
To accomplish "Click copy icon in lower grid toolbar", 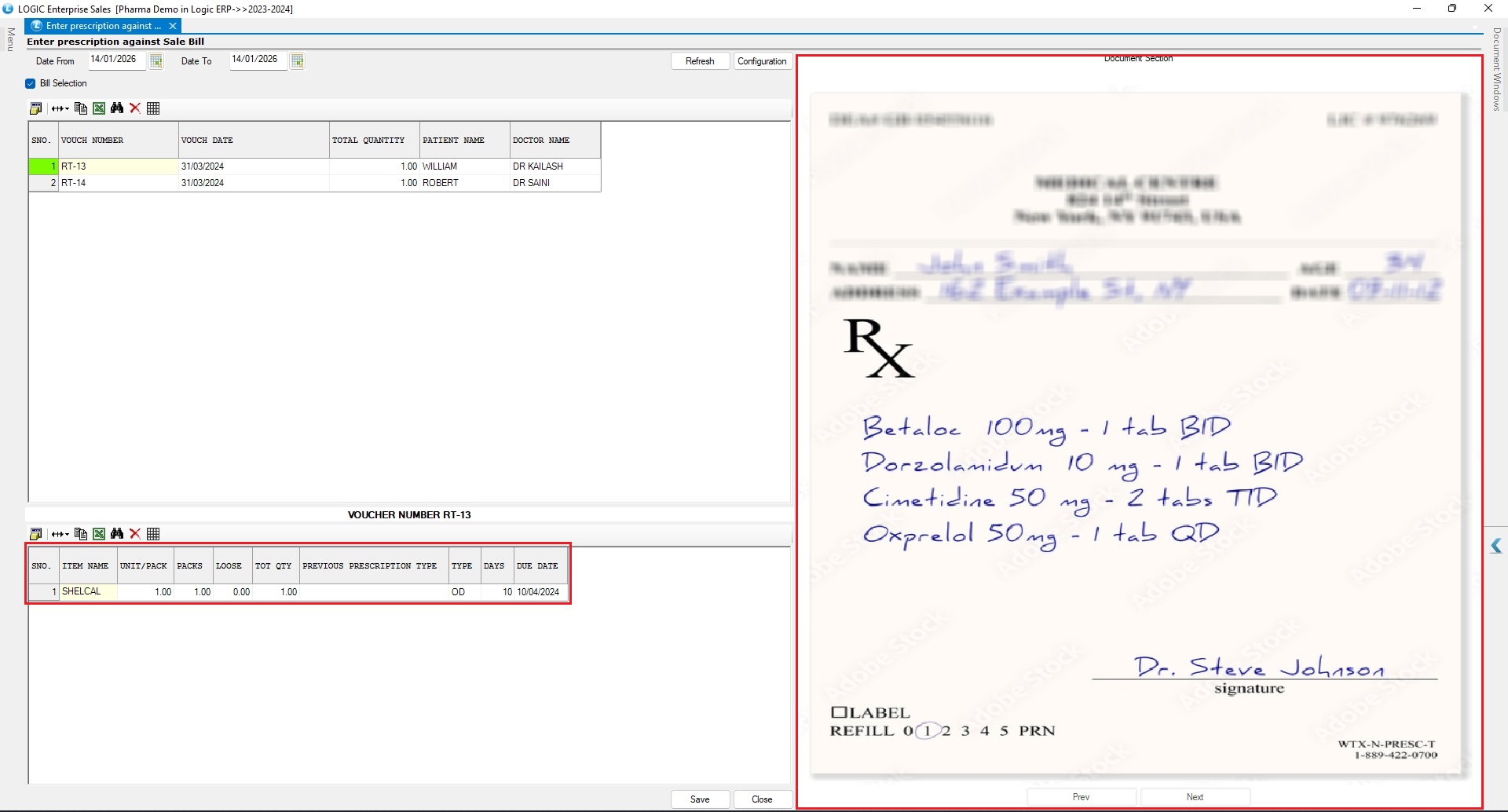I will click(x=81, y=534).
